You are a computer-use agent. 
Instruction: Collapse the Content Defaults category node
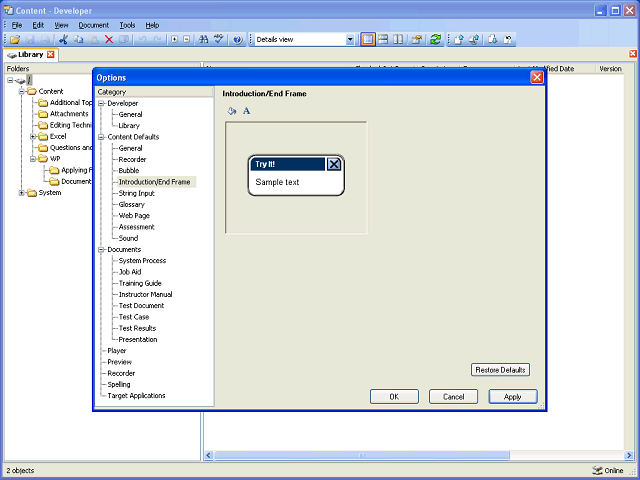pyautogui.click(x=101, y=137)
